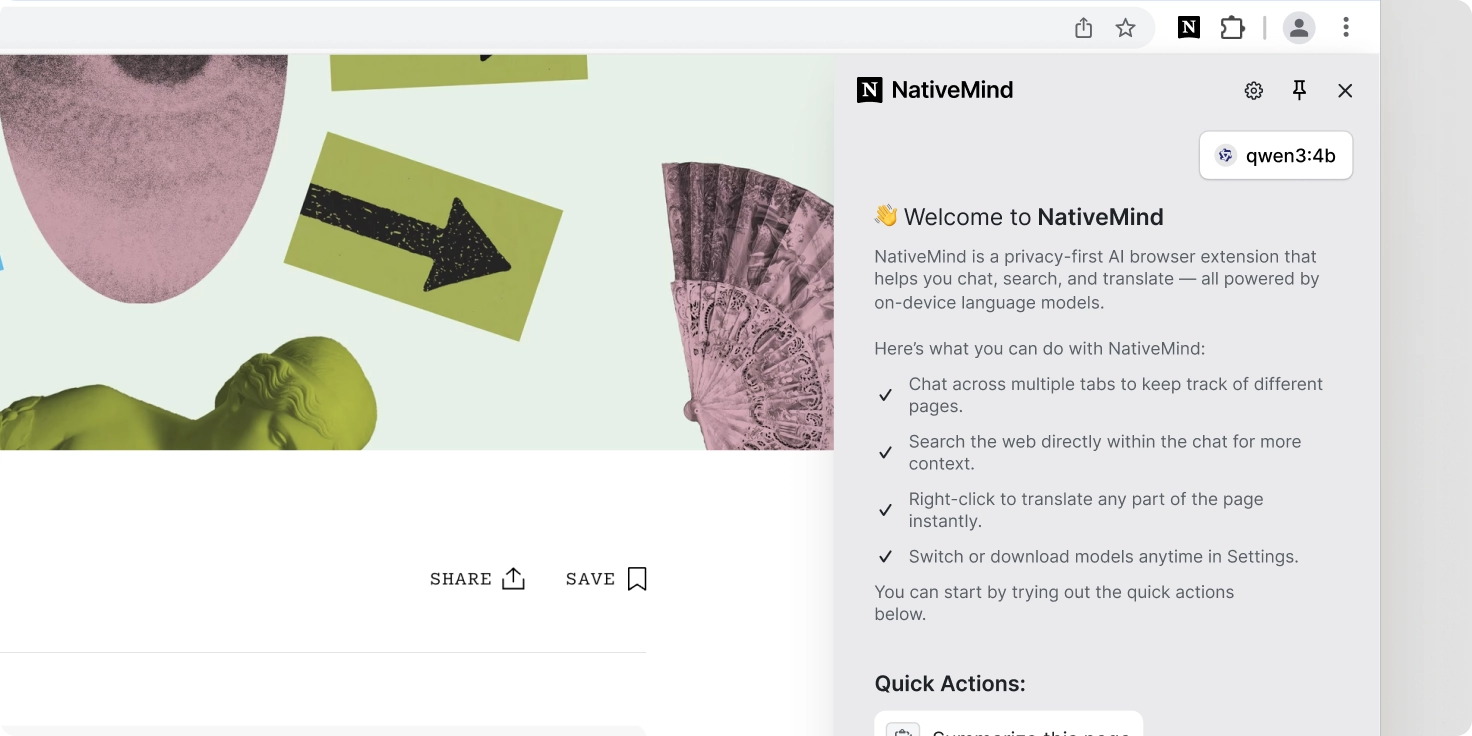Image resolution: width=1472 pixels, height=736 pixels.
Task: Click the SAVE bookmark button on article
Action: 606,579
